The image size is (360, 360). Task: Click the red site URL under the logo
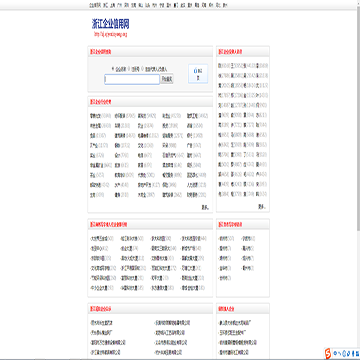pyautogui.click(x=110, y=34)
